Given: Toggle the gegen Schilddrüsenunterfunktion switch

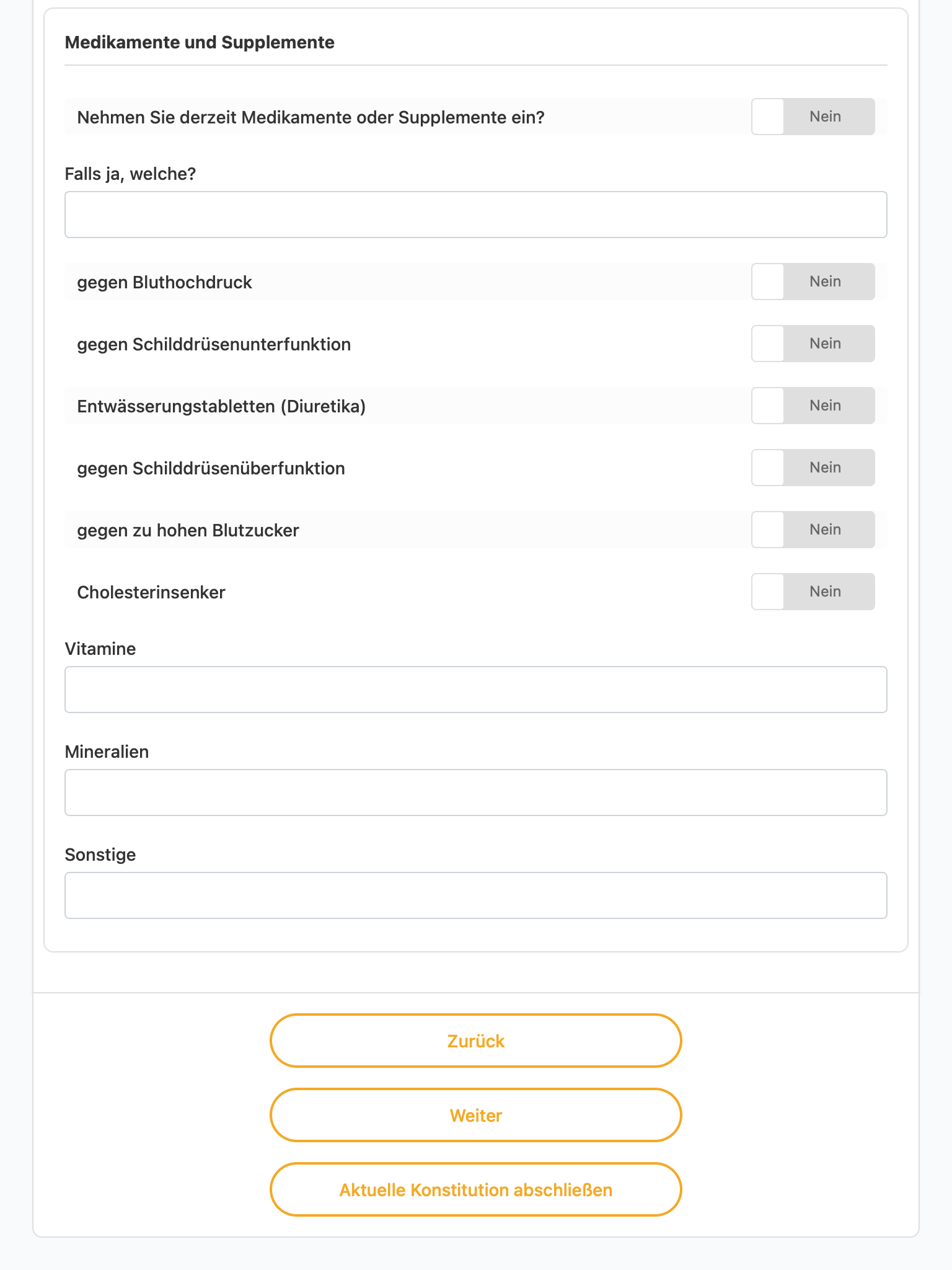Looking at the screenshot, I should click(x=813, y=344).
